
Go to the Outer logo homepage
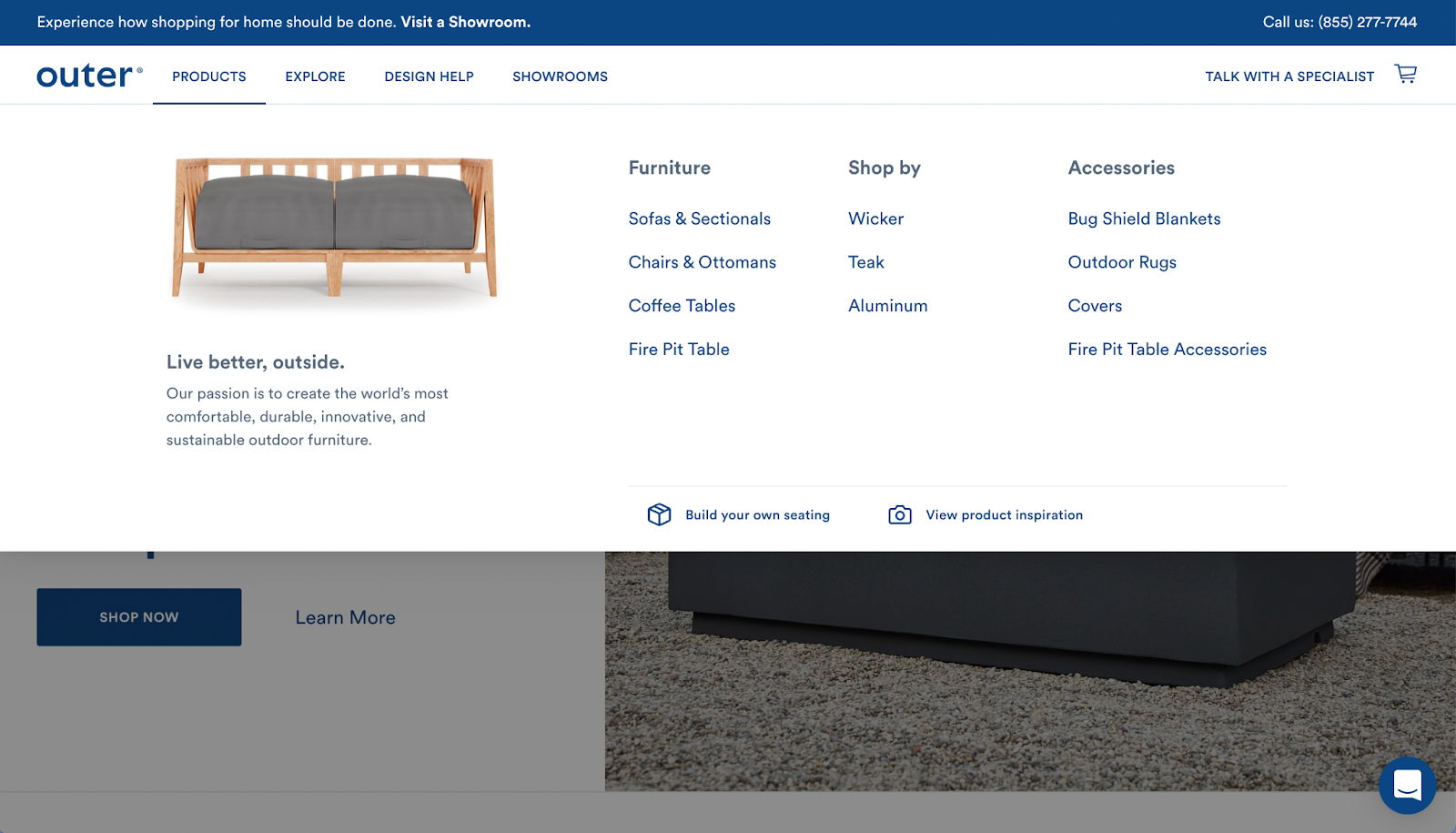tap(89, 76)
